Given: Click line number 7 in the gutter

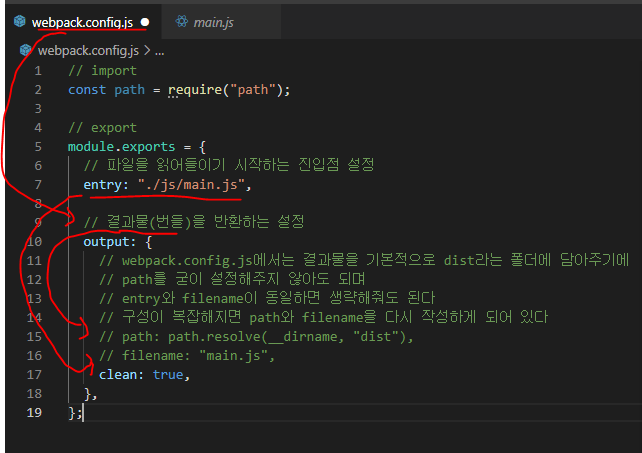Looking at the screenshot, I should pyautogui.click(x=38, y=185).
